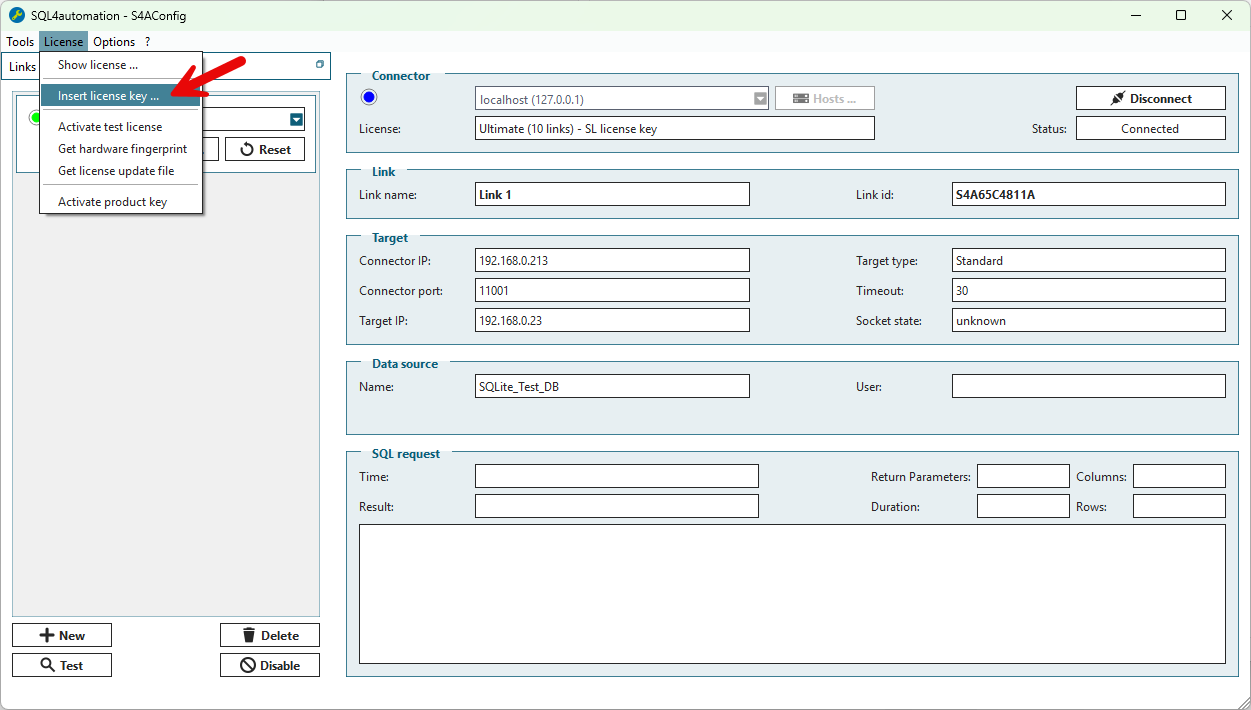Click the Delete link button

click(270, 635)
